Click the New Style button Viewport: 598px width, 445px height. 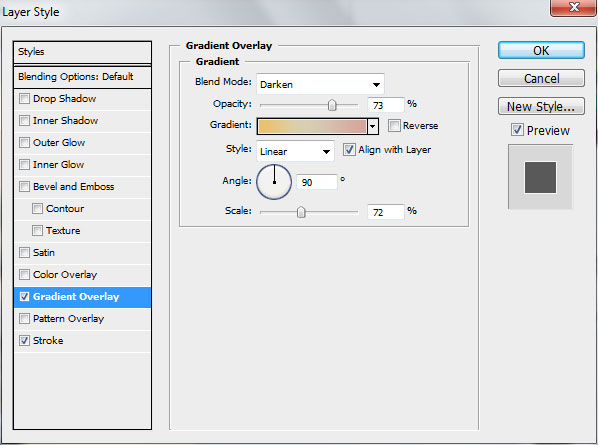(541, 106)
